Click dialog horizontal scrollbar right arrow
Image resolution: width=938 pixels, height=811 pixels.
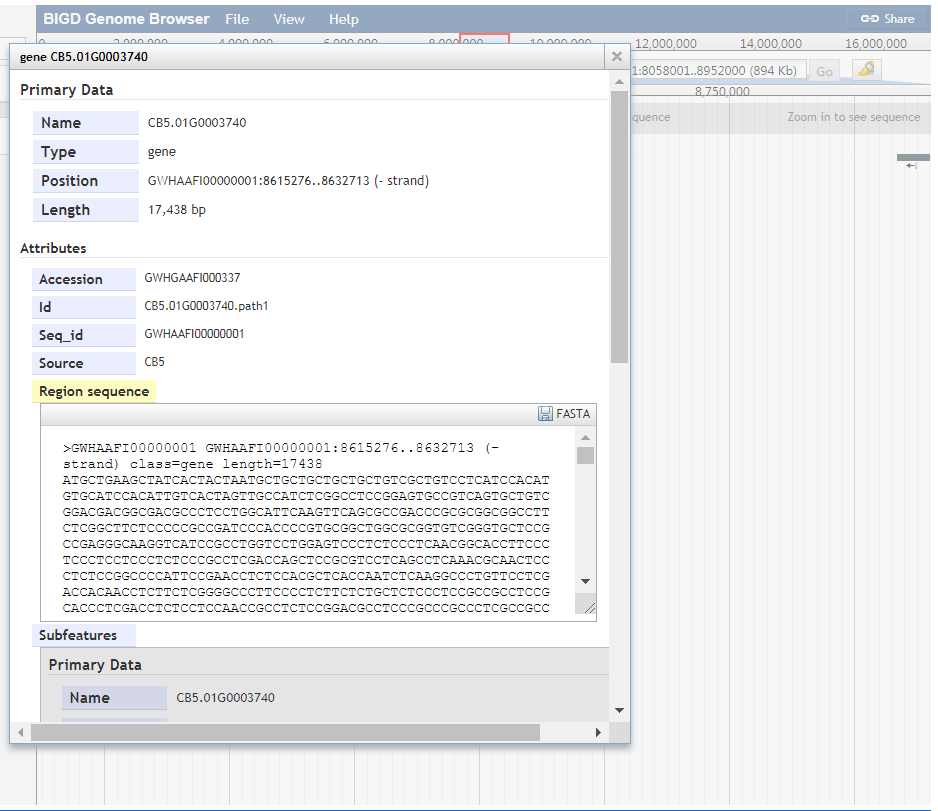pos(599,733)
